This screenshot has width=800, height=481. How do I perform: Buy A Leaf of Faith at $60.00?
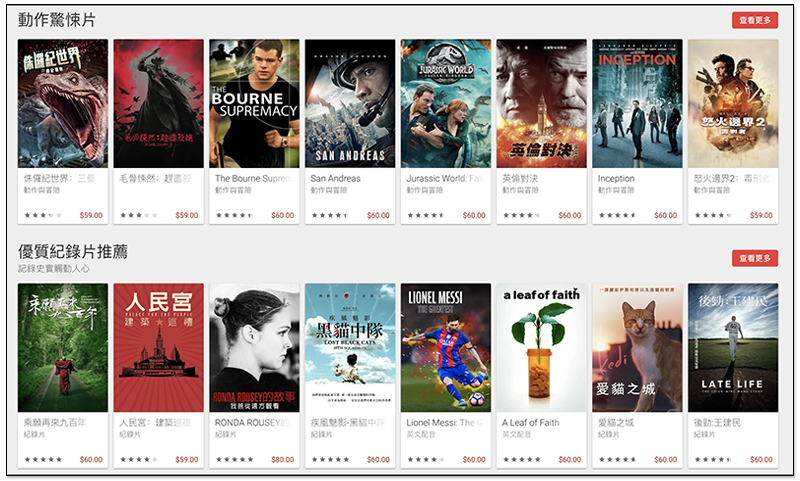[570, 460]
